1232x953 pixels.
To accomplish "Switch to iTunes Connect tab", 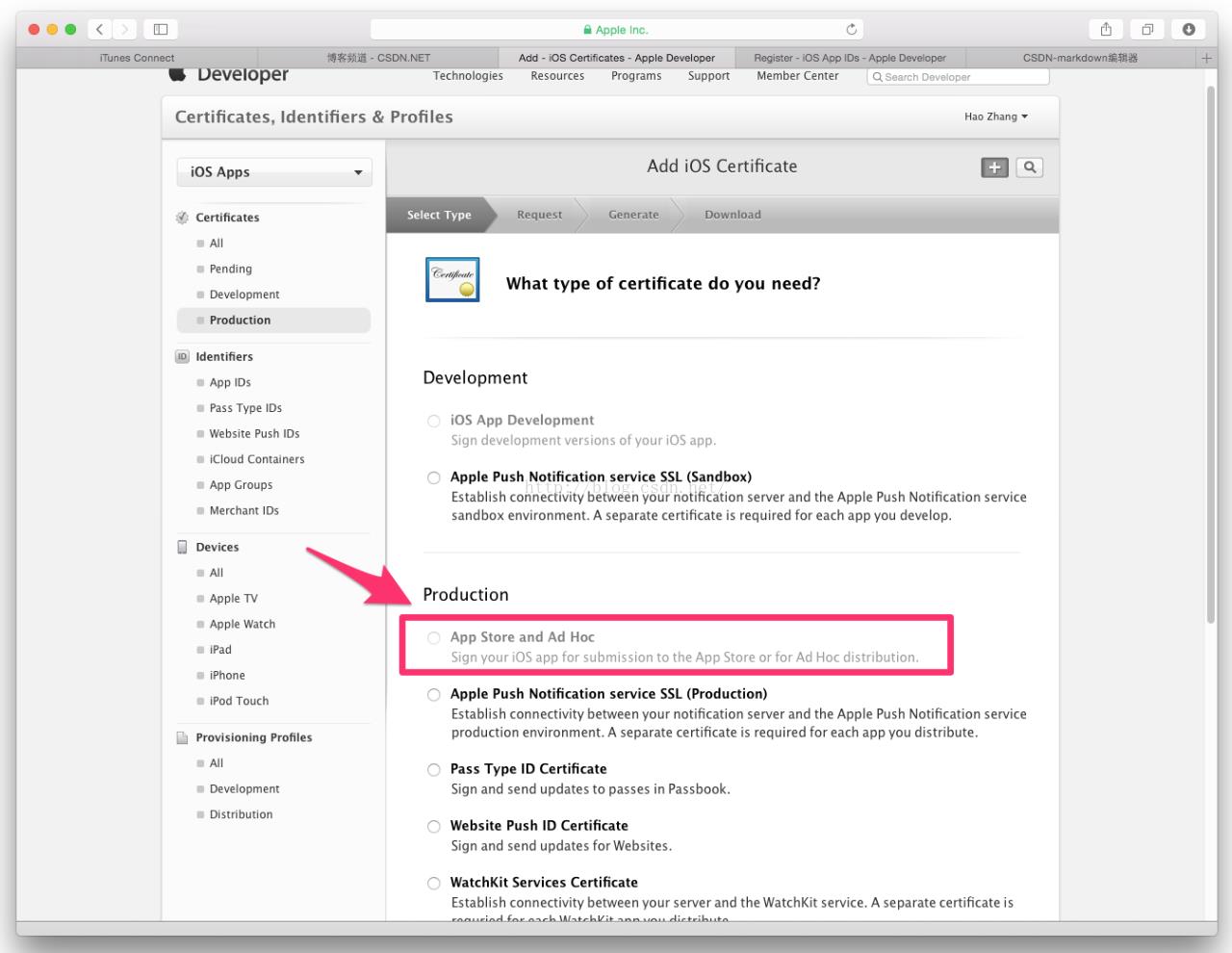I will (x=137, y=58).
